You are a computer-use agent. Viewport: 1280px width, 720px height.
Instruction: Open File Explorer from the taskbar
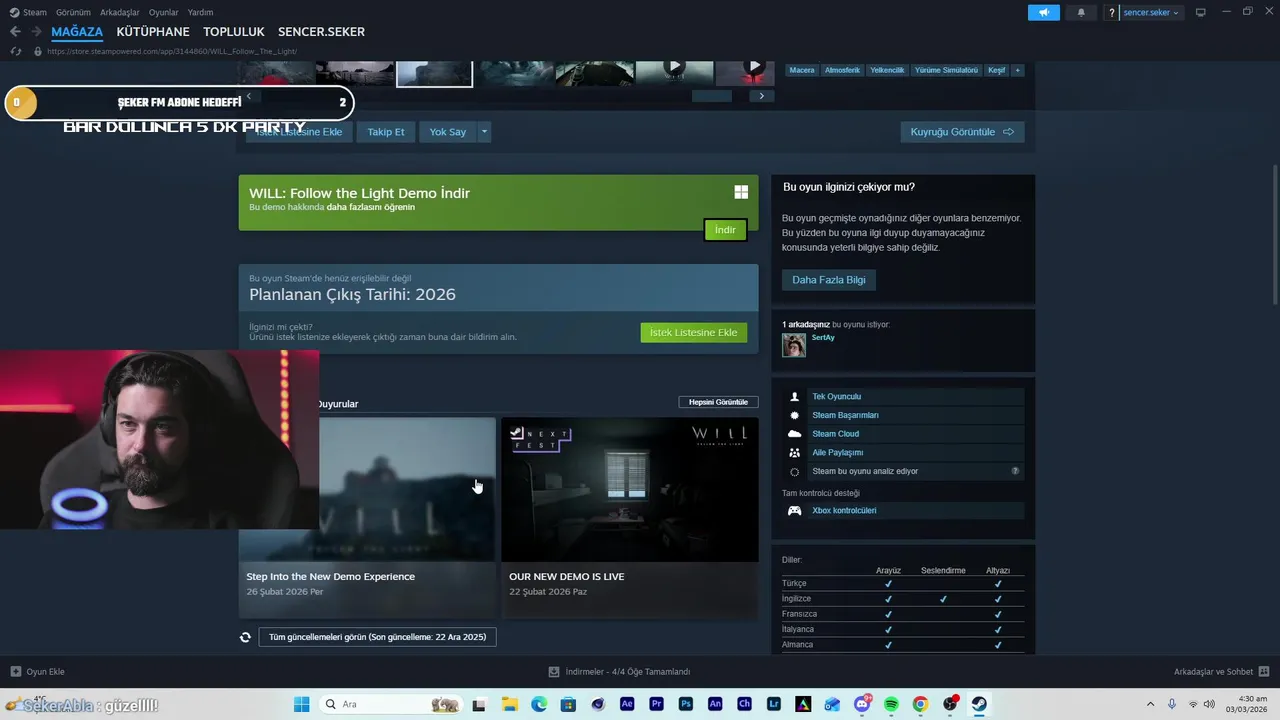[x=509, y=704]
